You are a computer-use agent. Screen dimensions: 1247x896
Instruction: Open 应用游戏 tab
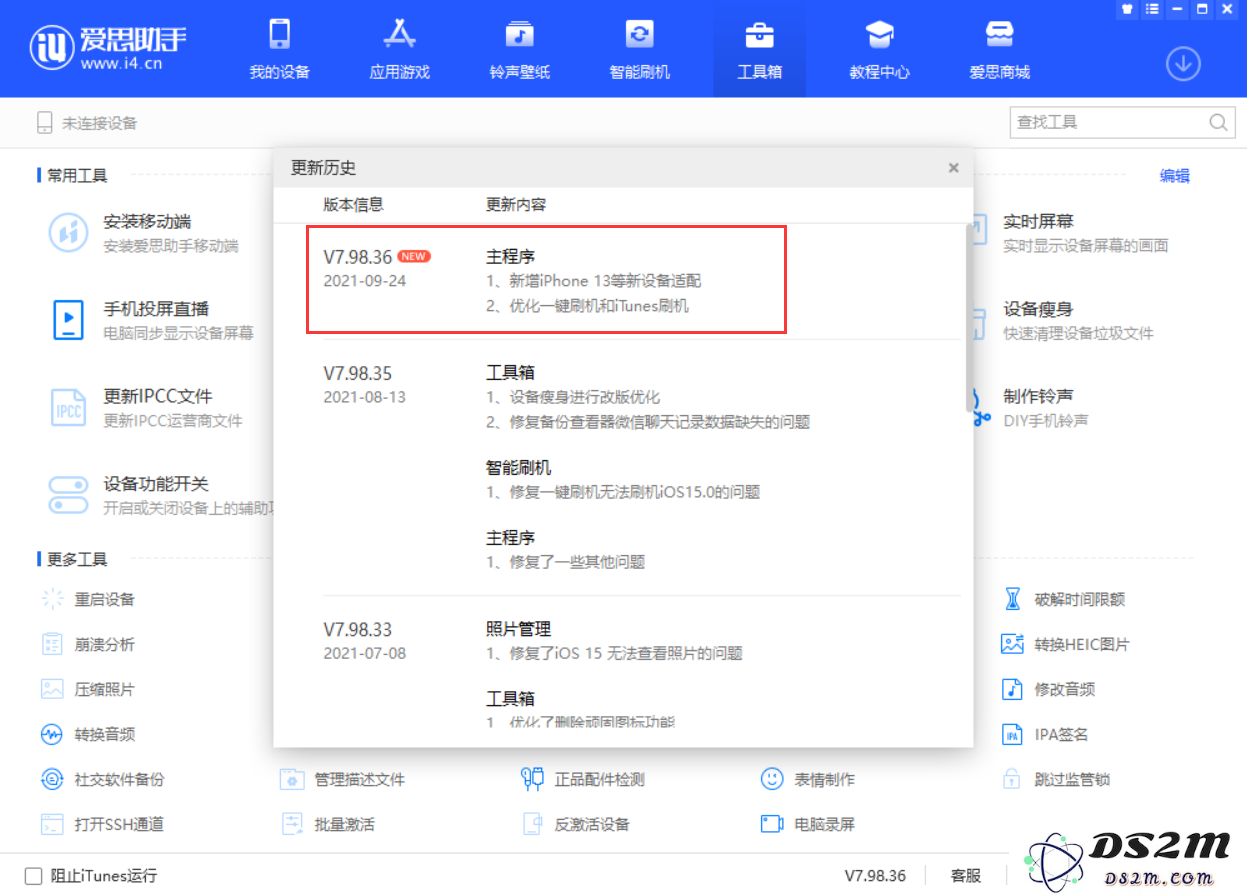coord(399,49)
